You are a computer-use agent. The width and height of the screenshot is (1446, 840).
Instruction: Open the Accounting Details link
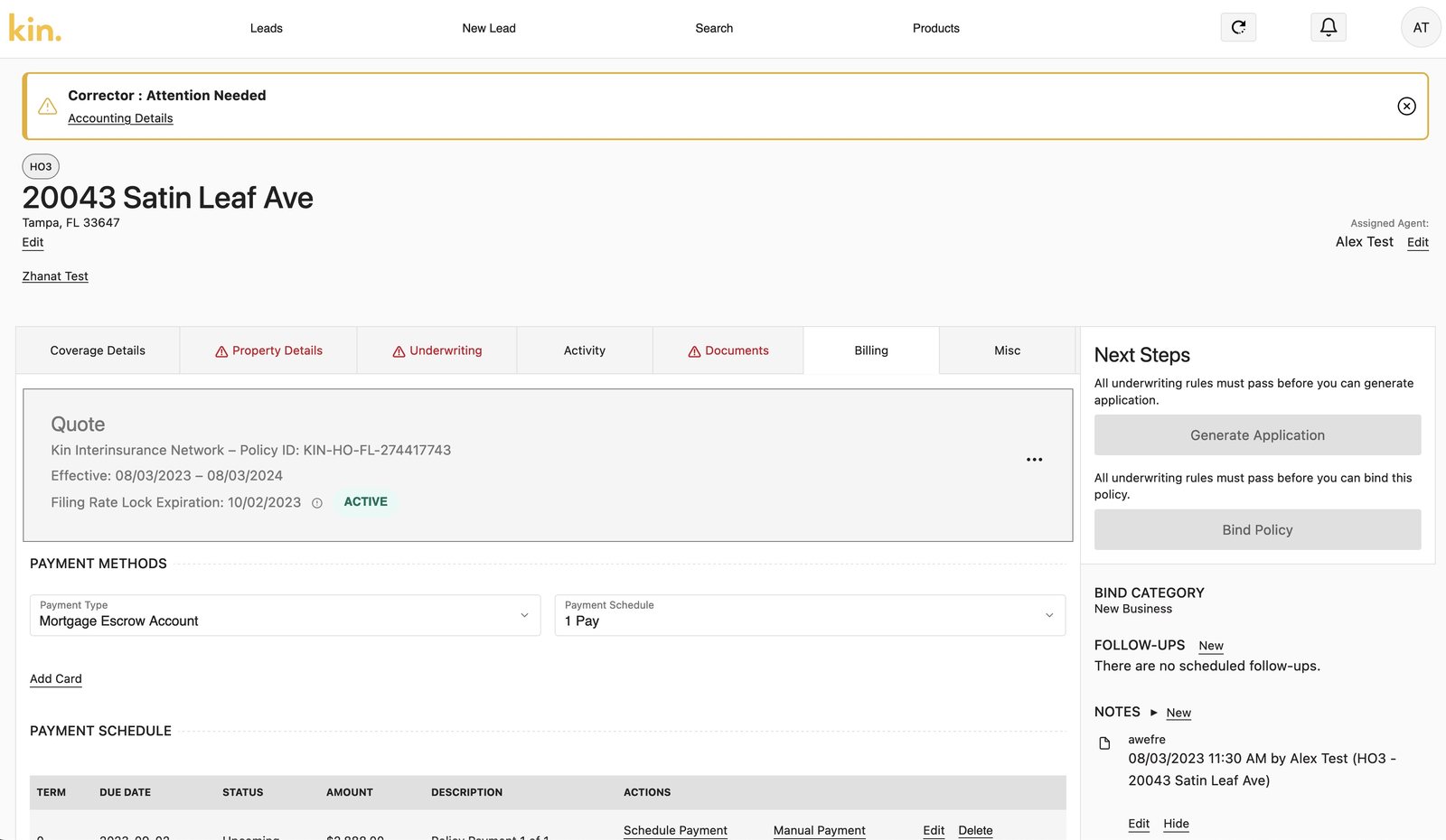pos(120,118)
